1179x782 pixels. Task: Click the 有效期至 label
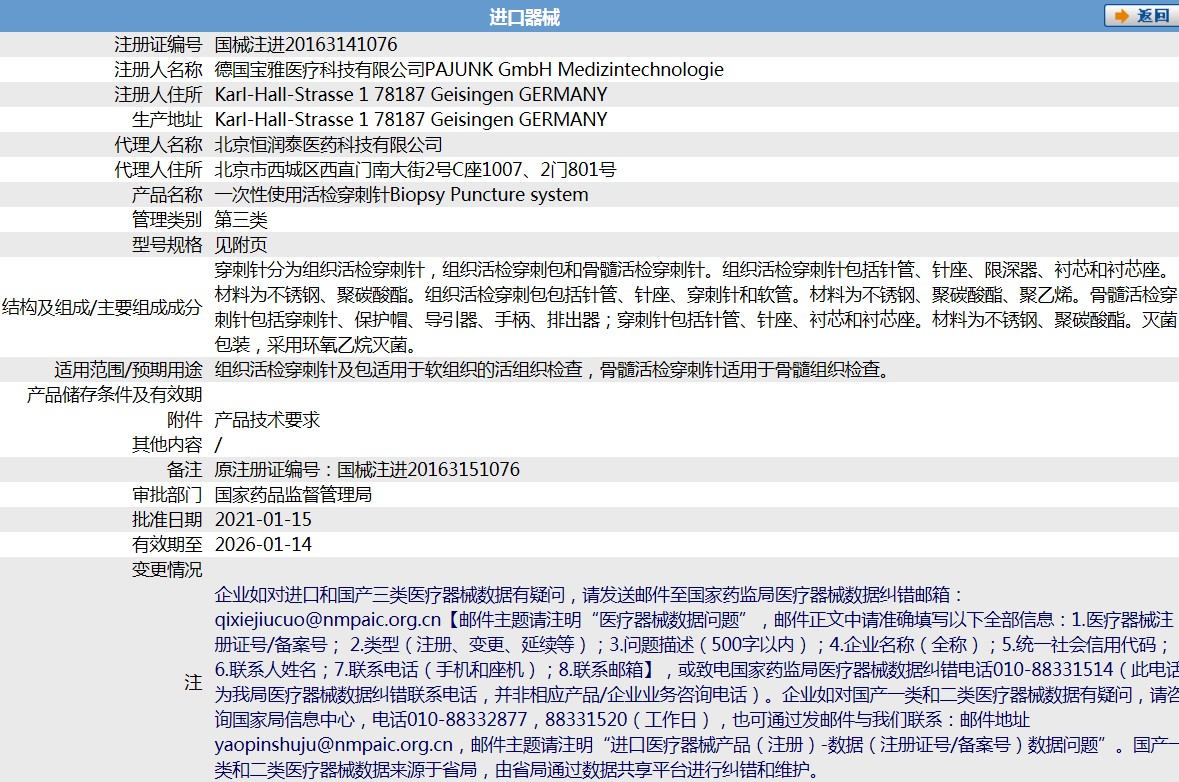[167, 544]
